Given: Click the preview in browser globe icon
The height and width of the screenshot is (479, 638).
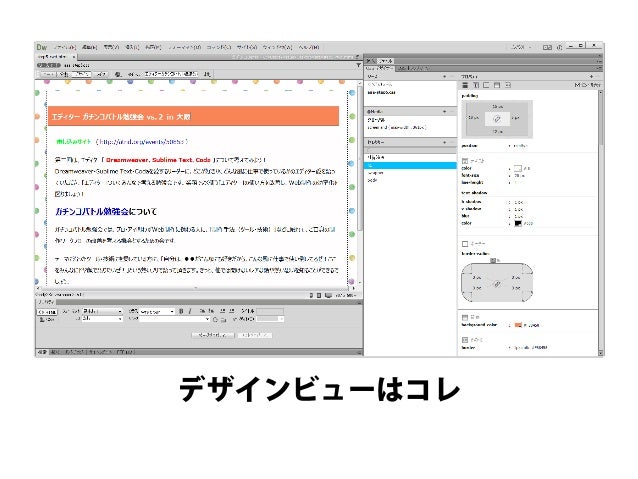Looking at the screenshot, I should coord(118,74).
